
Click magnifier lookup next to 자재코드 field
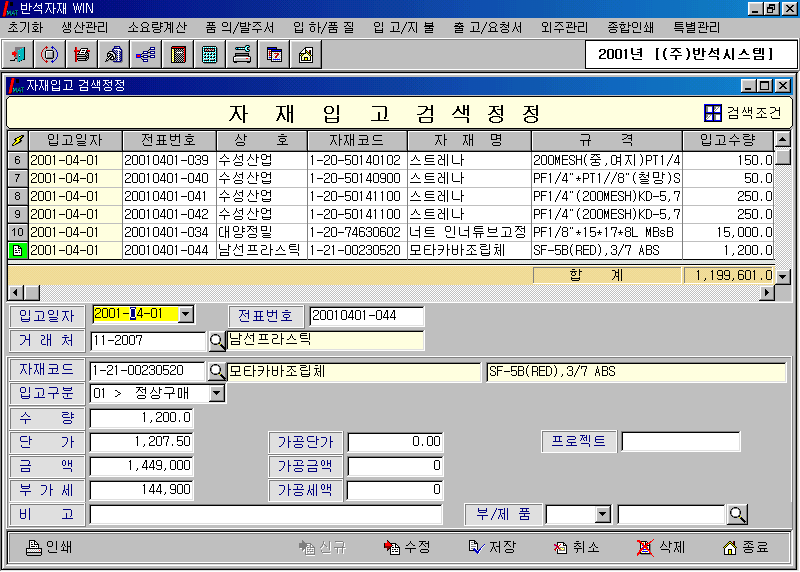(216, 372)
